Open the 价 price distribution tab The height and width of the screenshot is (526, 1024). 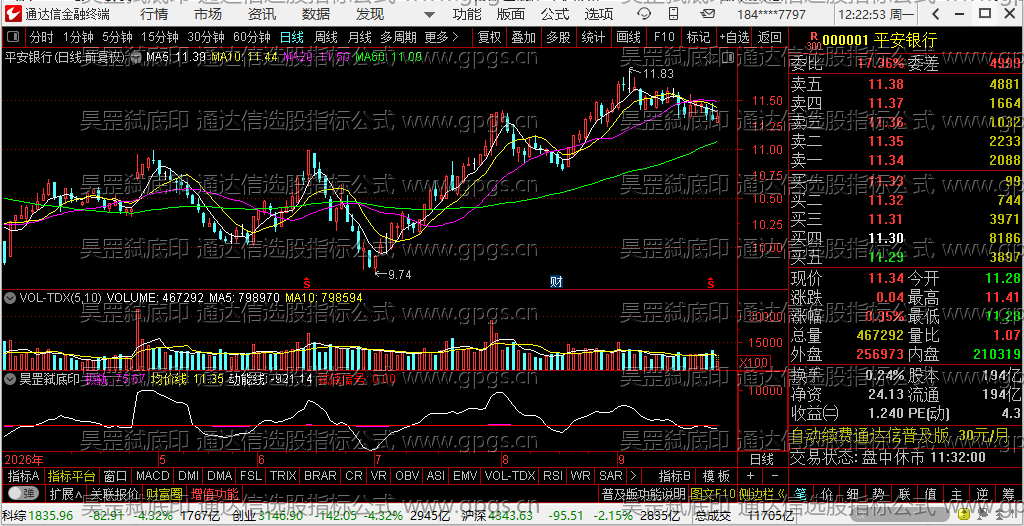(827, 493)
